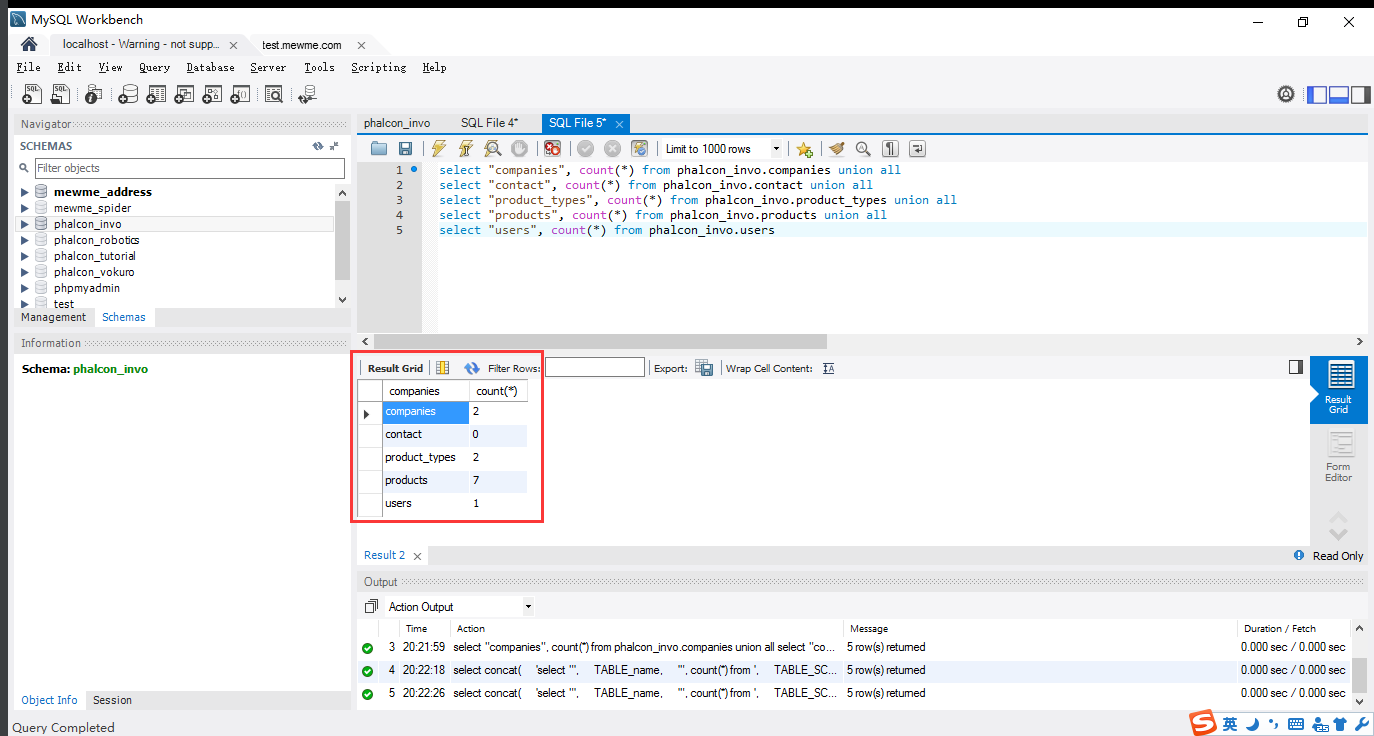Open the Scripting menu

(378, 67)
